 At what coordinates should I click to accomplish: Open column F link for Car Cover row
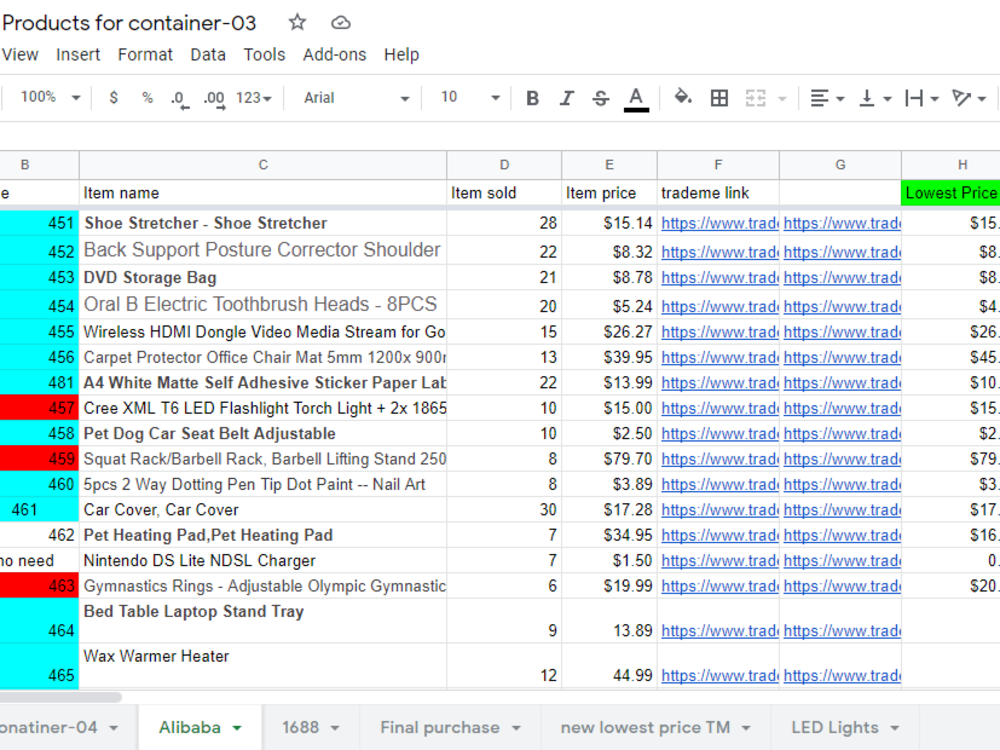tap(719, 510)
